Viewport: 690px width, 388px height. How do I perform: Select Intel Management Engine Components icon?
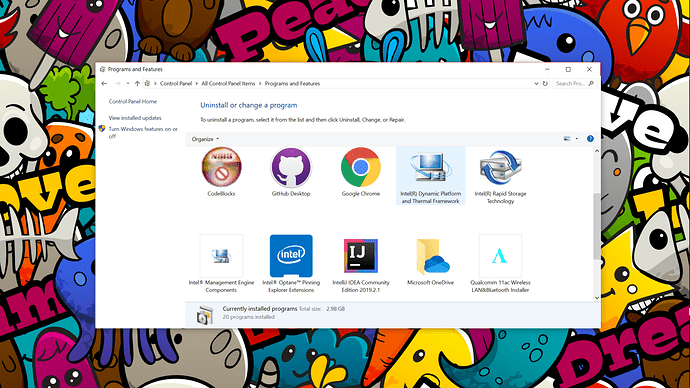point(221,256)
